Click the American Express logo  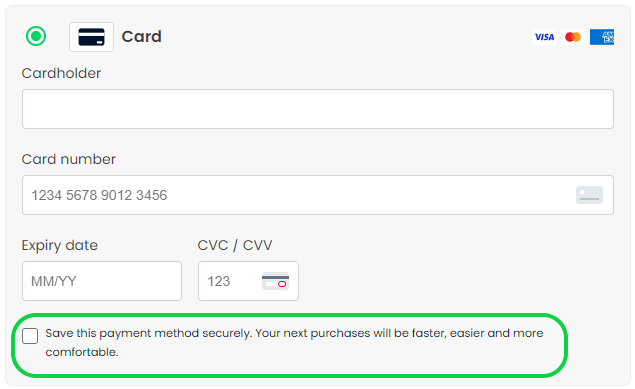pyautogui.click(x=602, y=37)
